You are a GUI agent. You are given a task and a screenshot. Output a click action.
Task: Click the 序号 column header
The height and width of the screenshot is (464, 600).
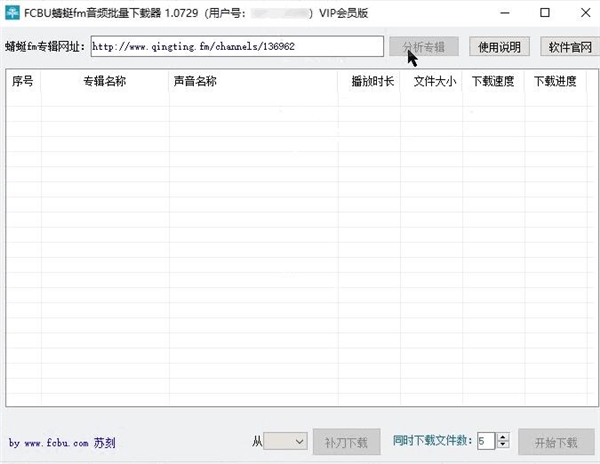[23, 81]
